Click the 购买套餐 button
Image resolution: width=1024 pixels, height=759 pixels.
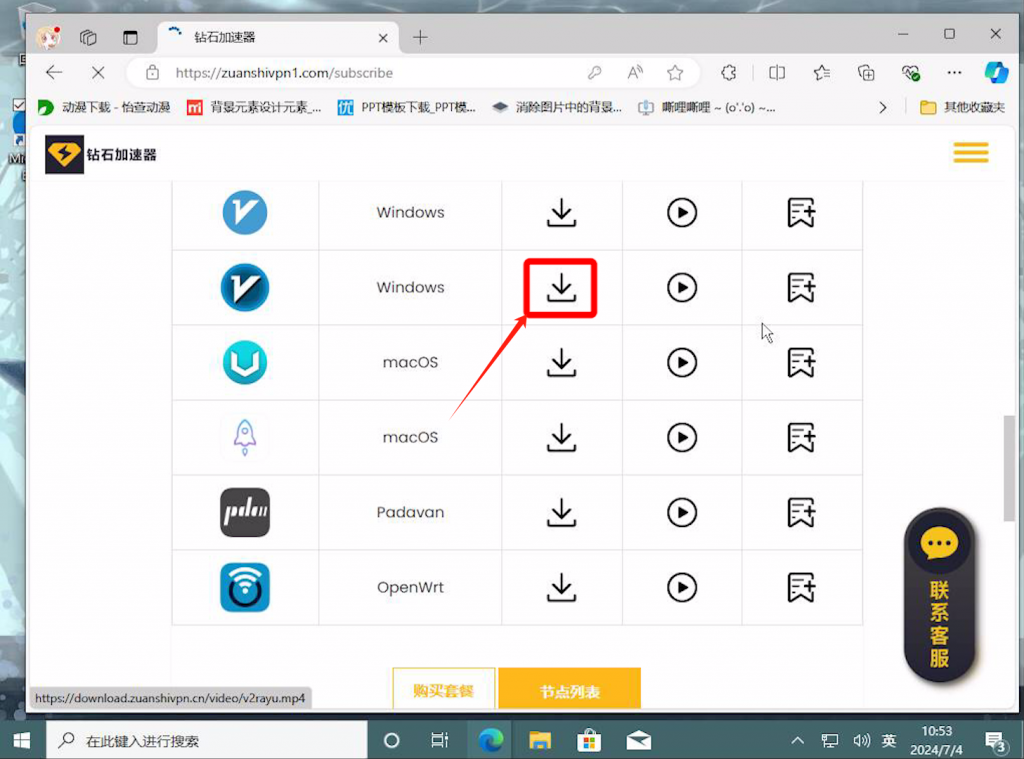(x=443, y=689)
